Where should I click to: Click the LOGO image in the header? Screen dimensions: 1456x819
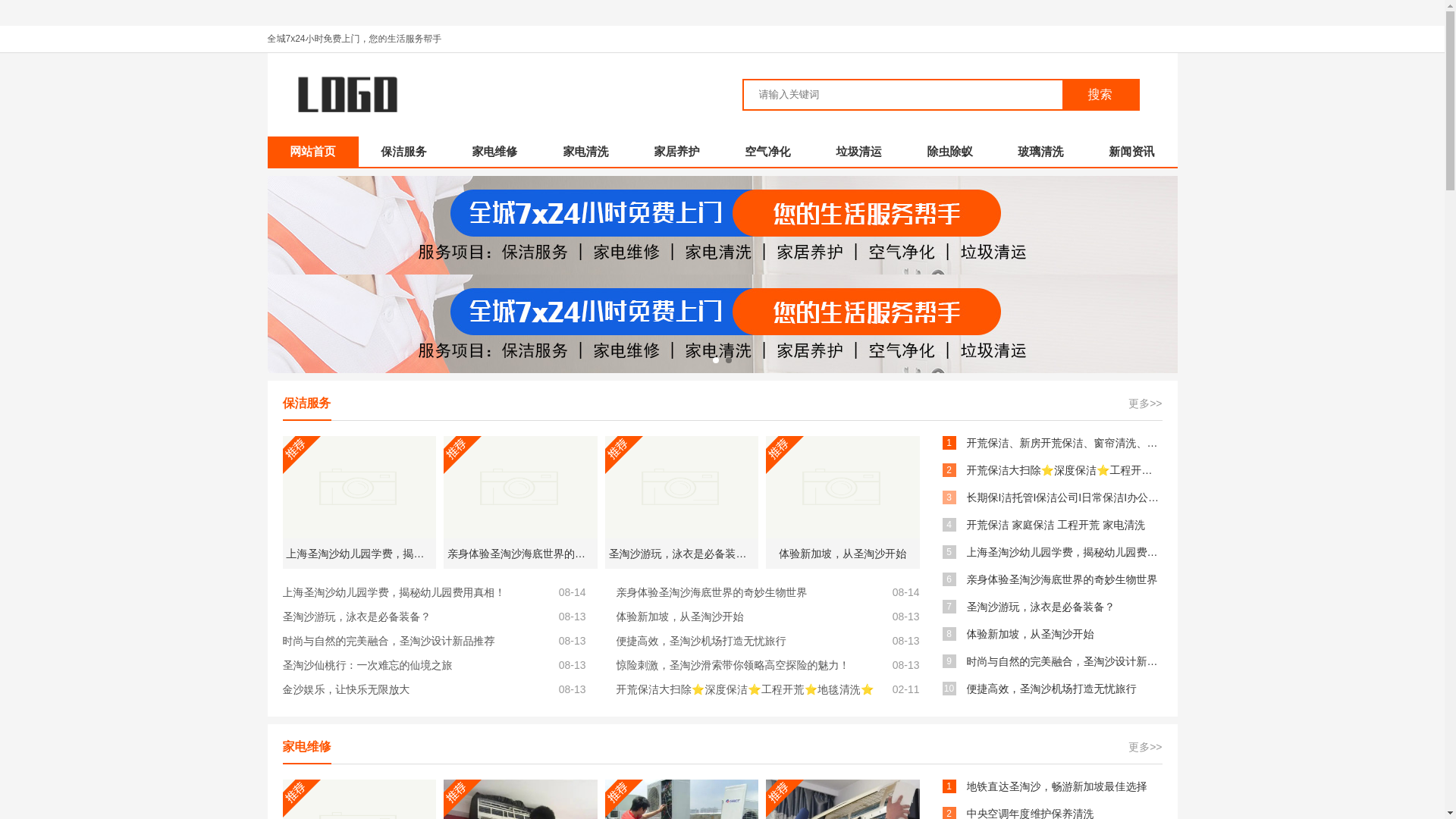347,95
